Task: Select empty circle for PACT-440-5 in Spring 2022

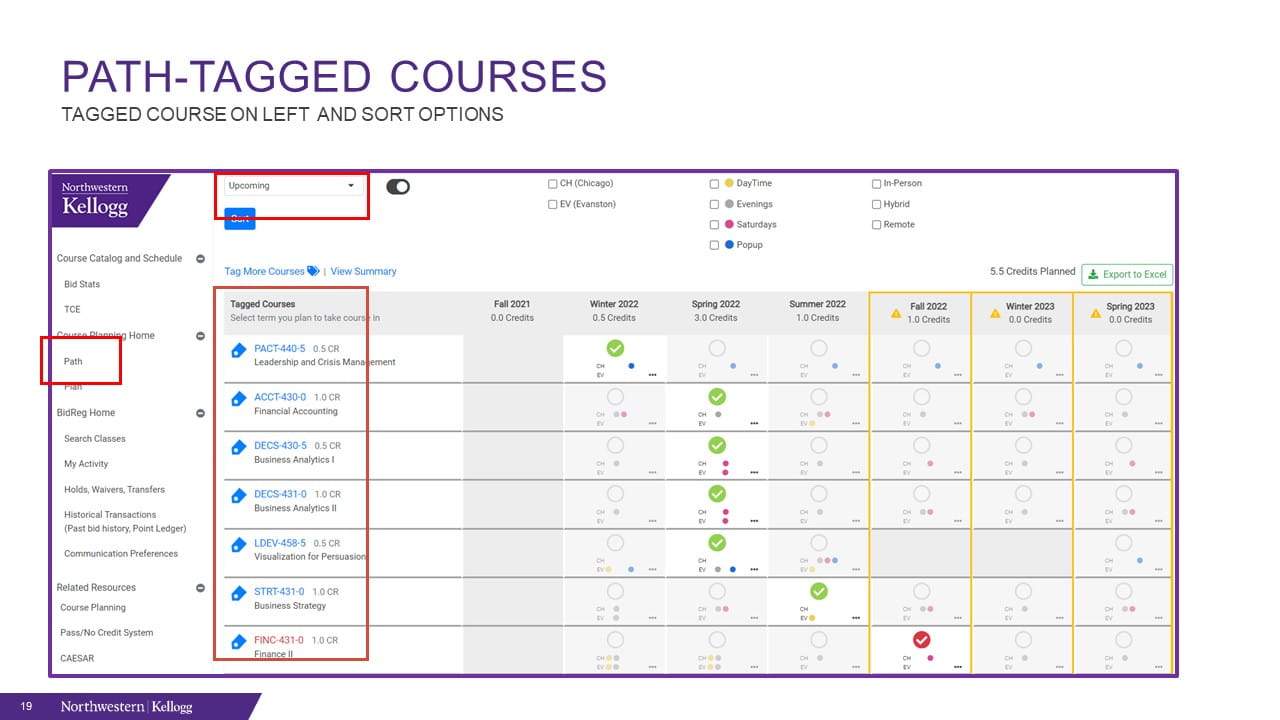Action: tap(717, 348)
